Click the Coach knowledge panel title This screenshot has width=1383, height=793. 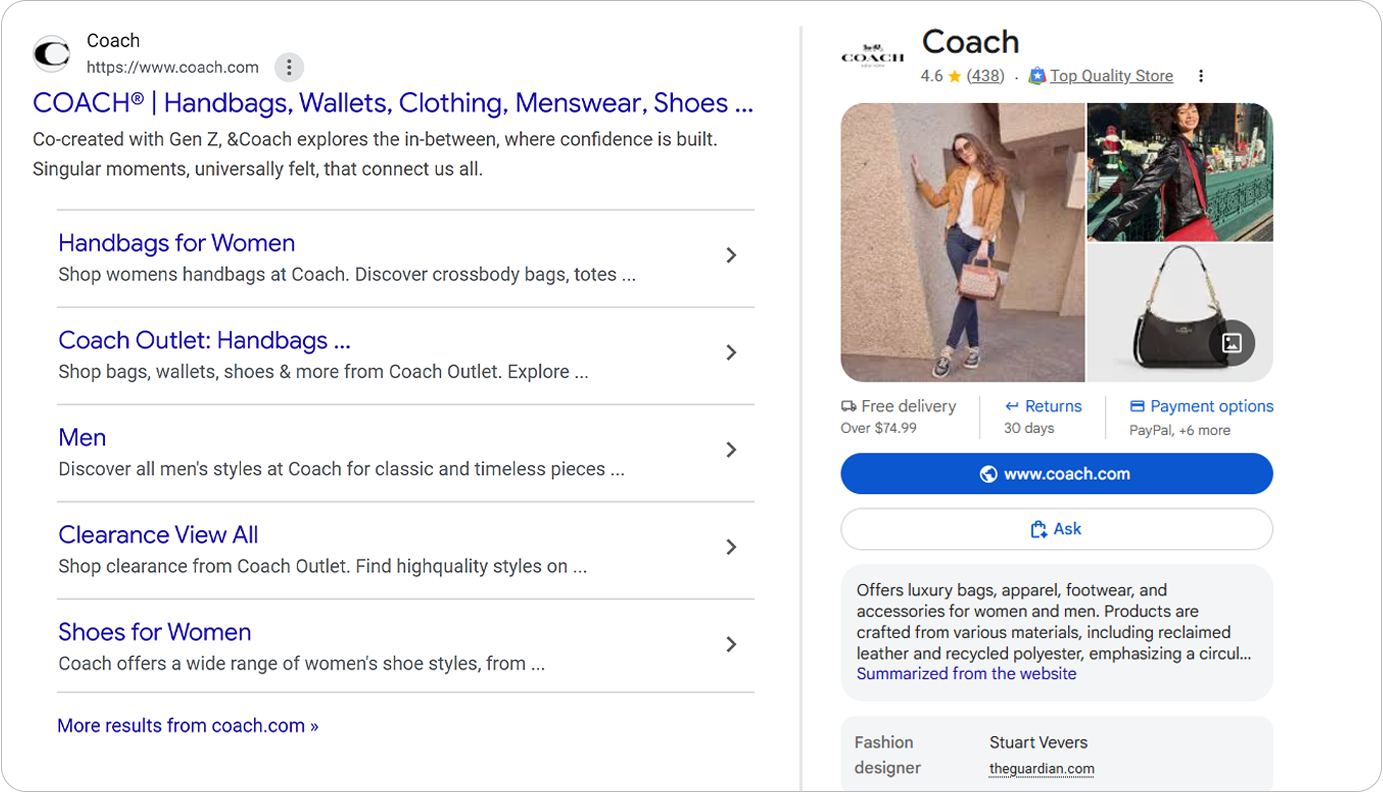970,42
